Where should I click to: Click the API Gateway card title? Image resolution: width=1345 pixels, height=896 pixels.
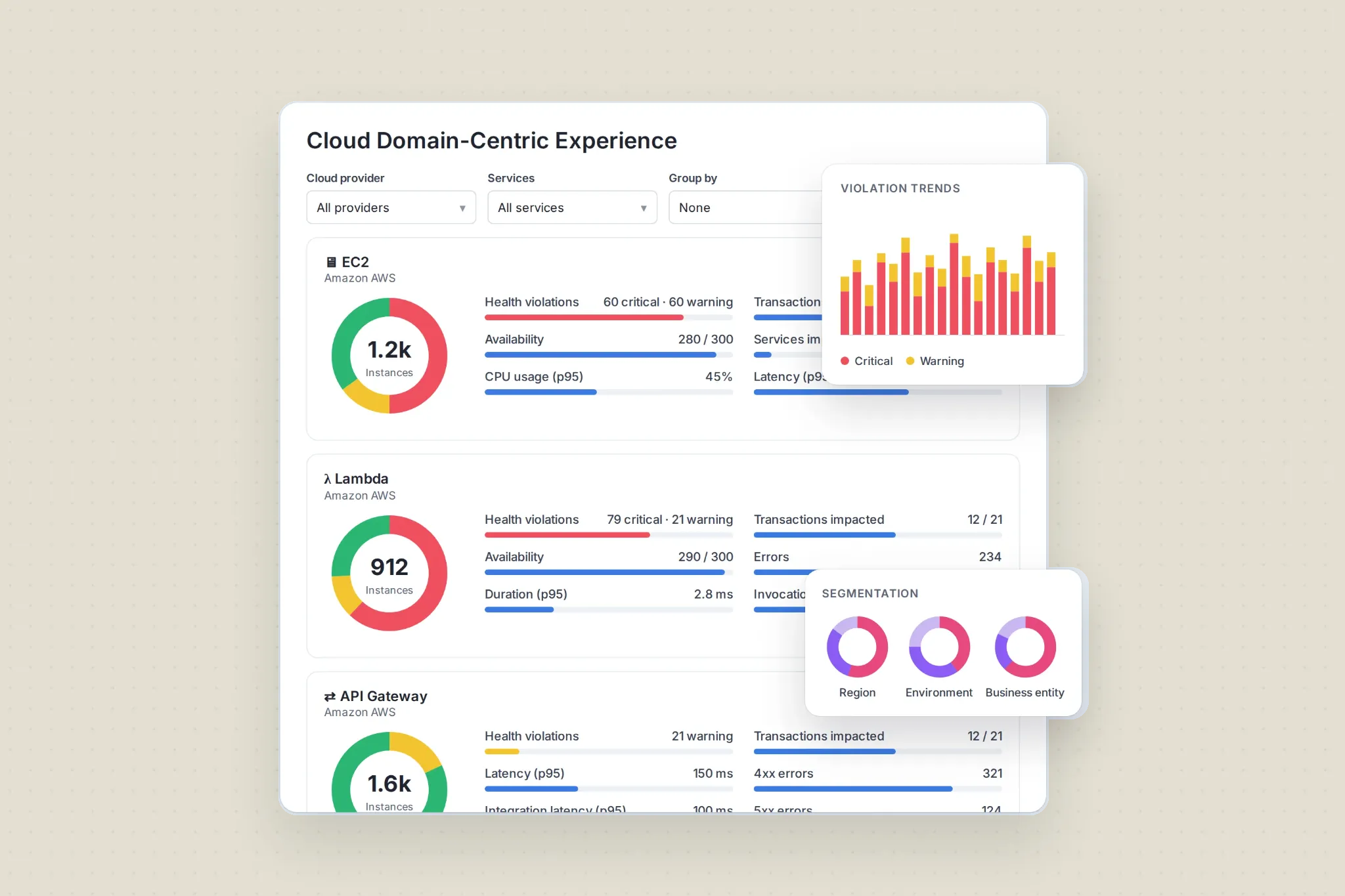pyautogui.click(x=384, y=696)
